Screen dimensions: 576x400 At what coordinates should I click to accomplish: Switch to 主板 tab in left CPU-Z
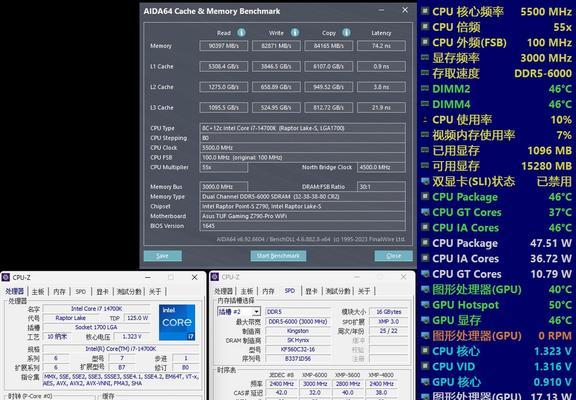click(38, 292)
